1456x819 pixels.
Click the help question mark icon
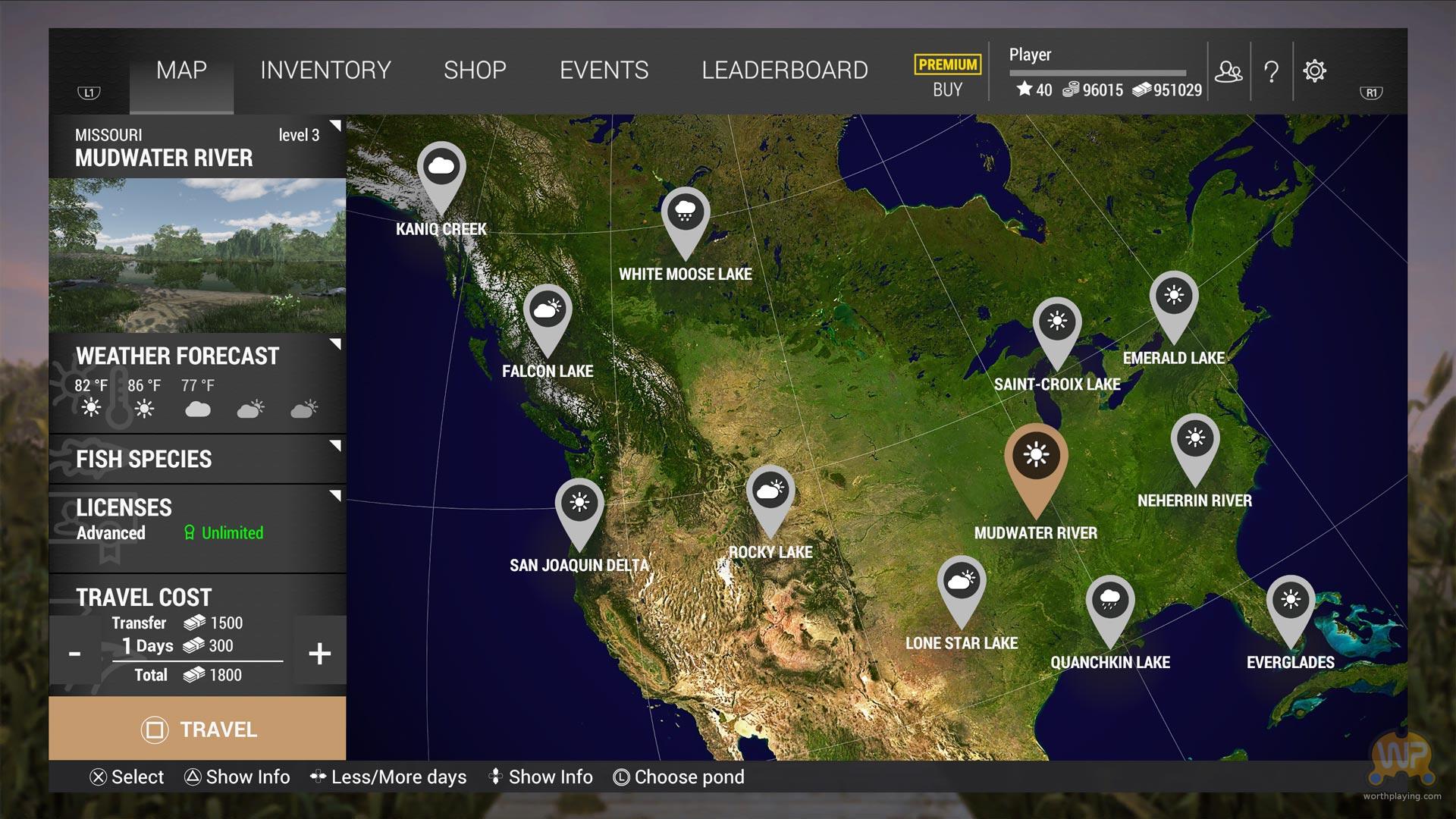point(1271,72)
